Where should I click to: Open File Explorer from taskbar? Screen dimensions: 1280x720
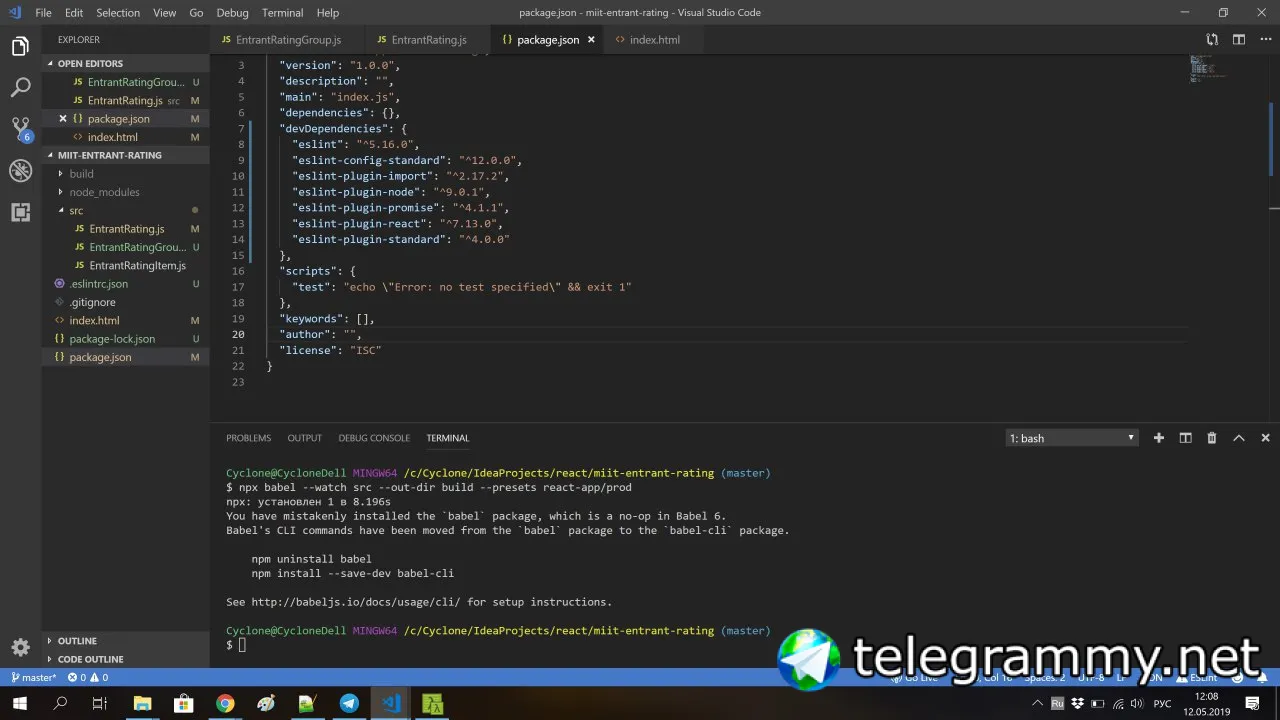point(142,704)
